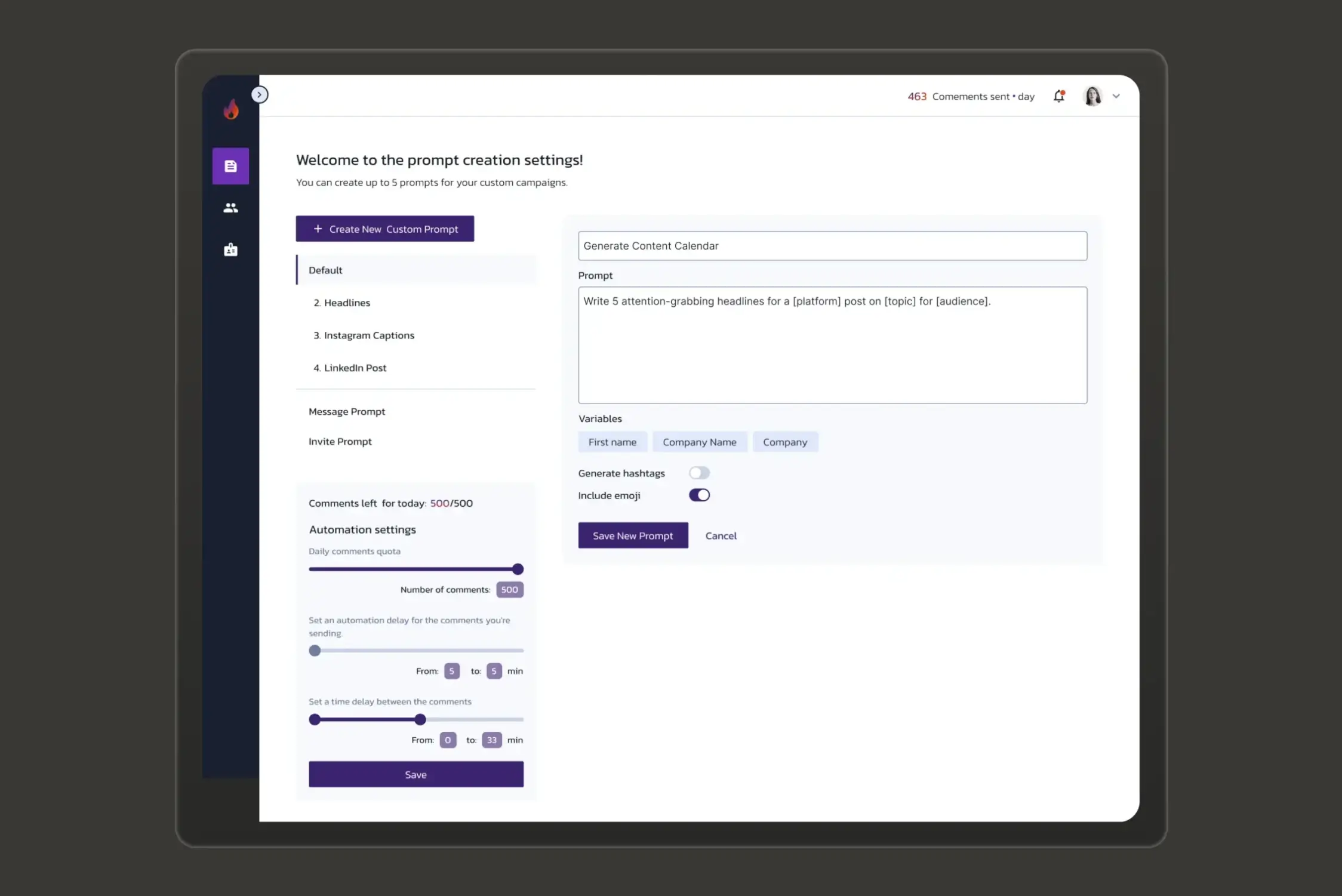Viewport: 1342px width, 896px height.
Task: Disable the Include emoji toggle
Action: [x=699, y=495]
